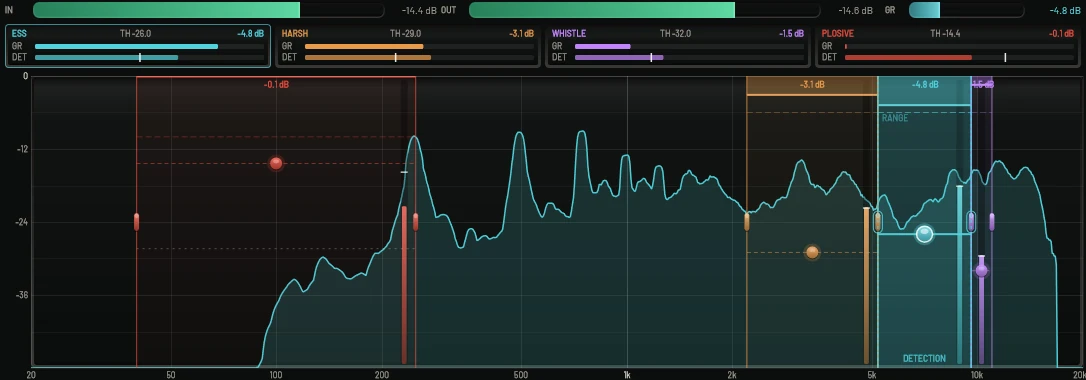Click the WHISTLE threshold value TH -32.0
Viewport: 1086px width, 380px height.
coord(675,33)
